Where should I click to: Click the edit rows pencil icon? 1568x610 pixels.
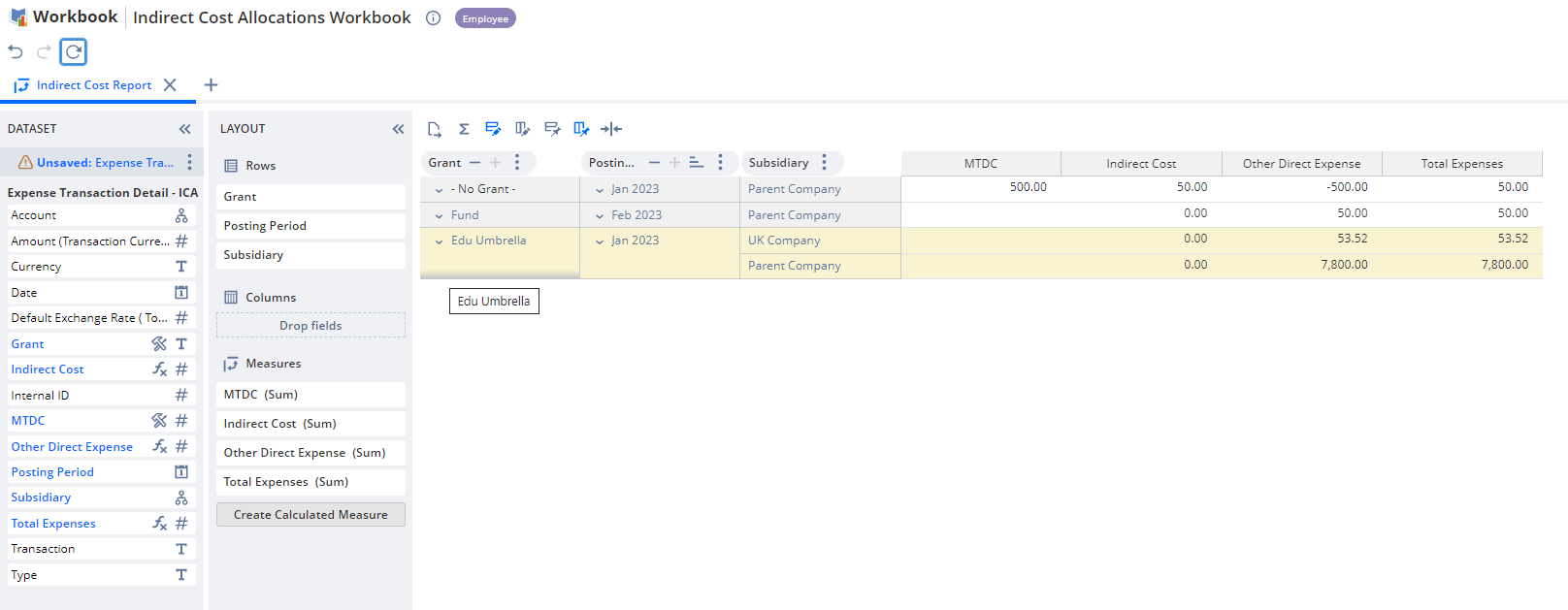[493, 129]
